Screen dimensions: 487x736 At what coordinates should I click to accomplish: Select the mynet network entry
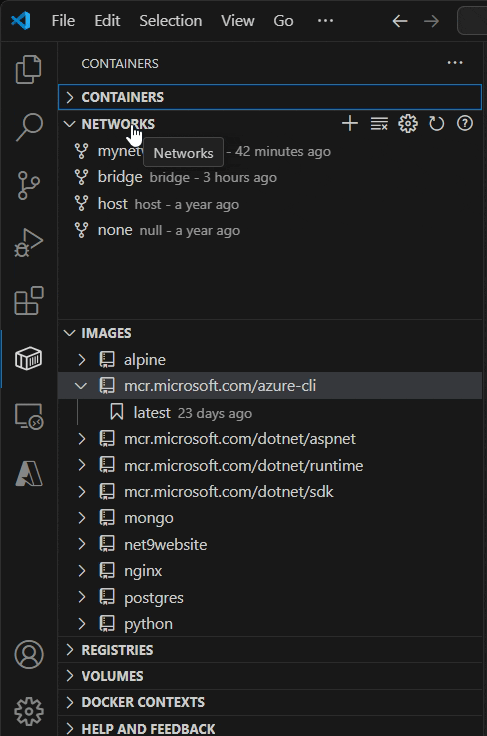click(270, 151)
